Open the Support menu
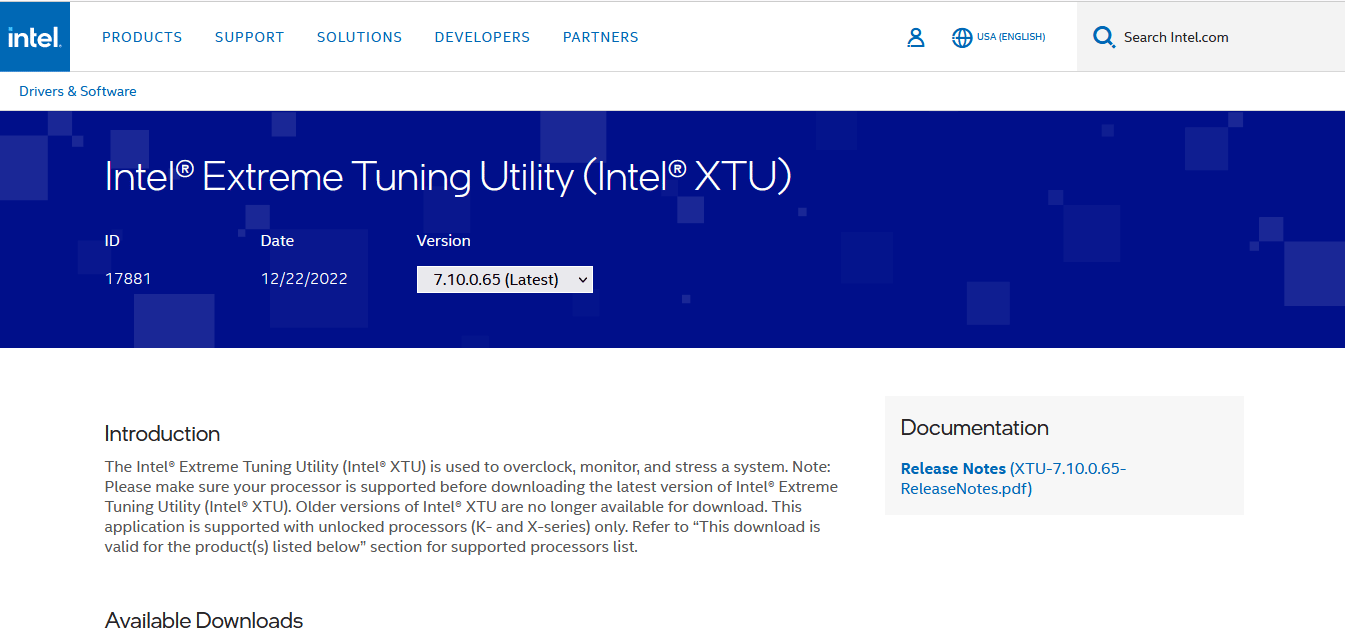Screen dimensions: 1345x644 click(250, 37)
